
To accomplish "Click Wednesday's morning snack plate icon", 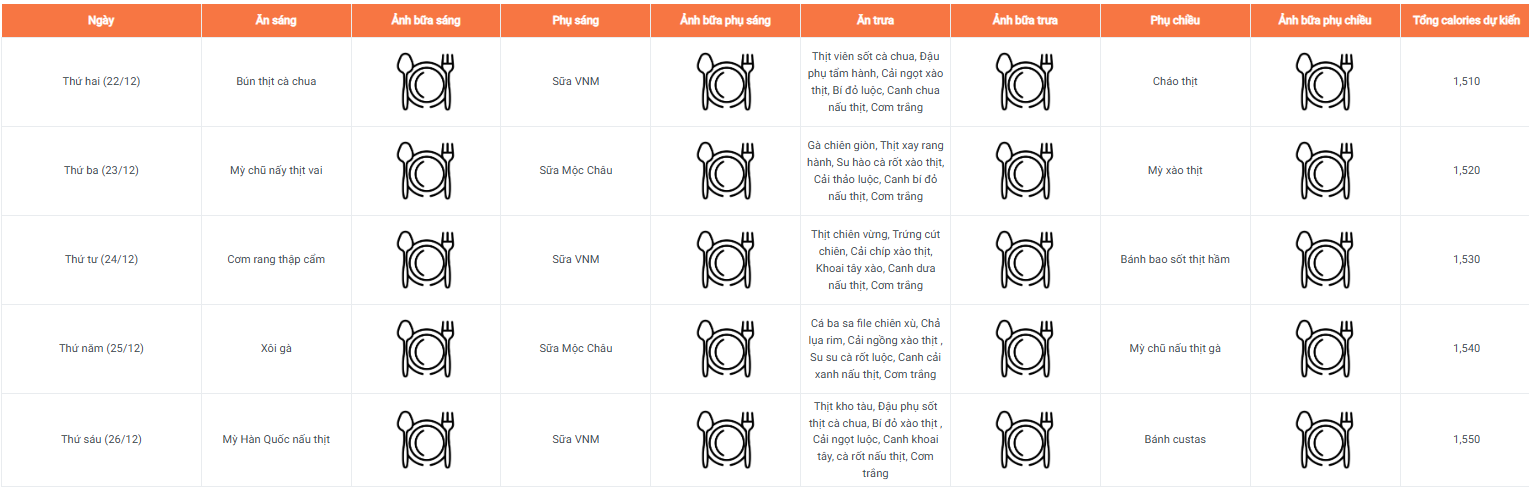I will [725, 259].
